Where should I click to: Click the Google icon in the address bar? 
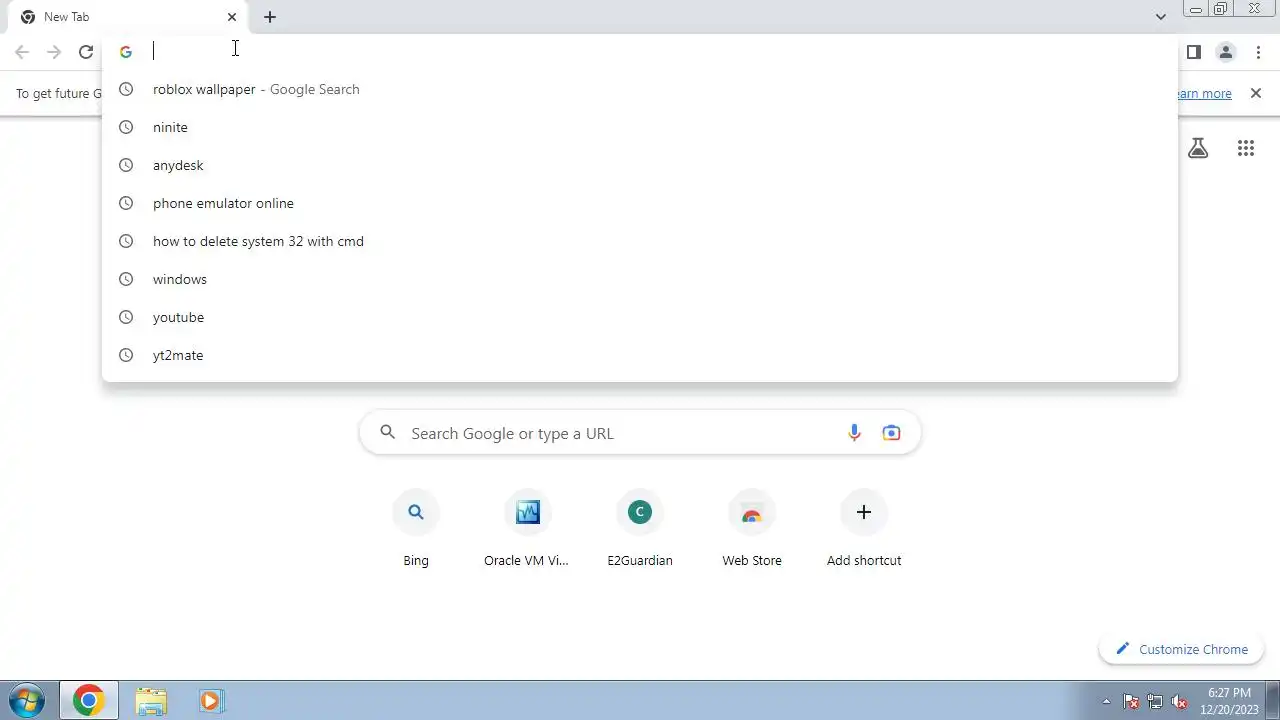coord(126,52)
